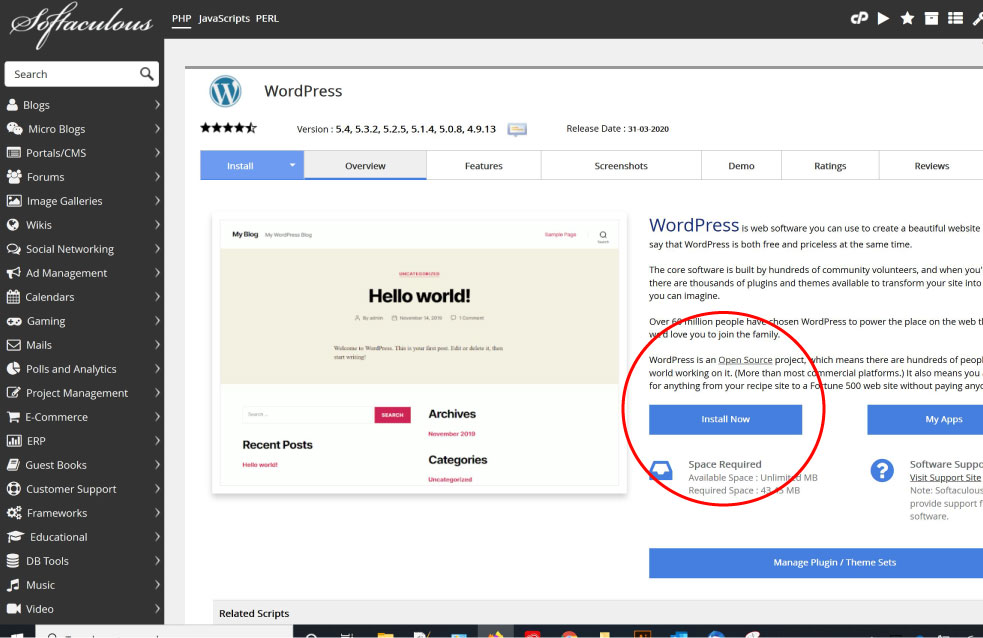The image size is (983, 638).
Task: Click the WordPress logo icon
Action: click(225, 91)
